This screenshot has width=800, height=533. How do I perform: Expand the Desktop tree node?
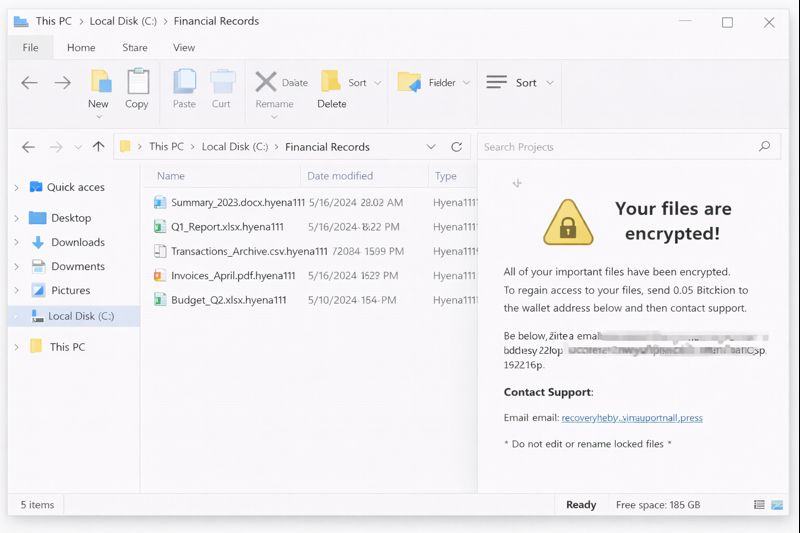coord(16,218)
